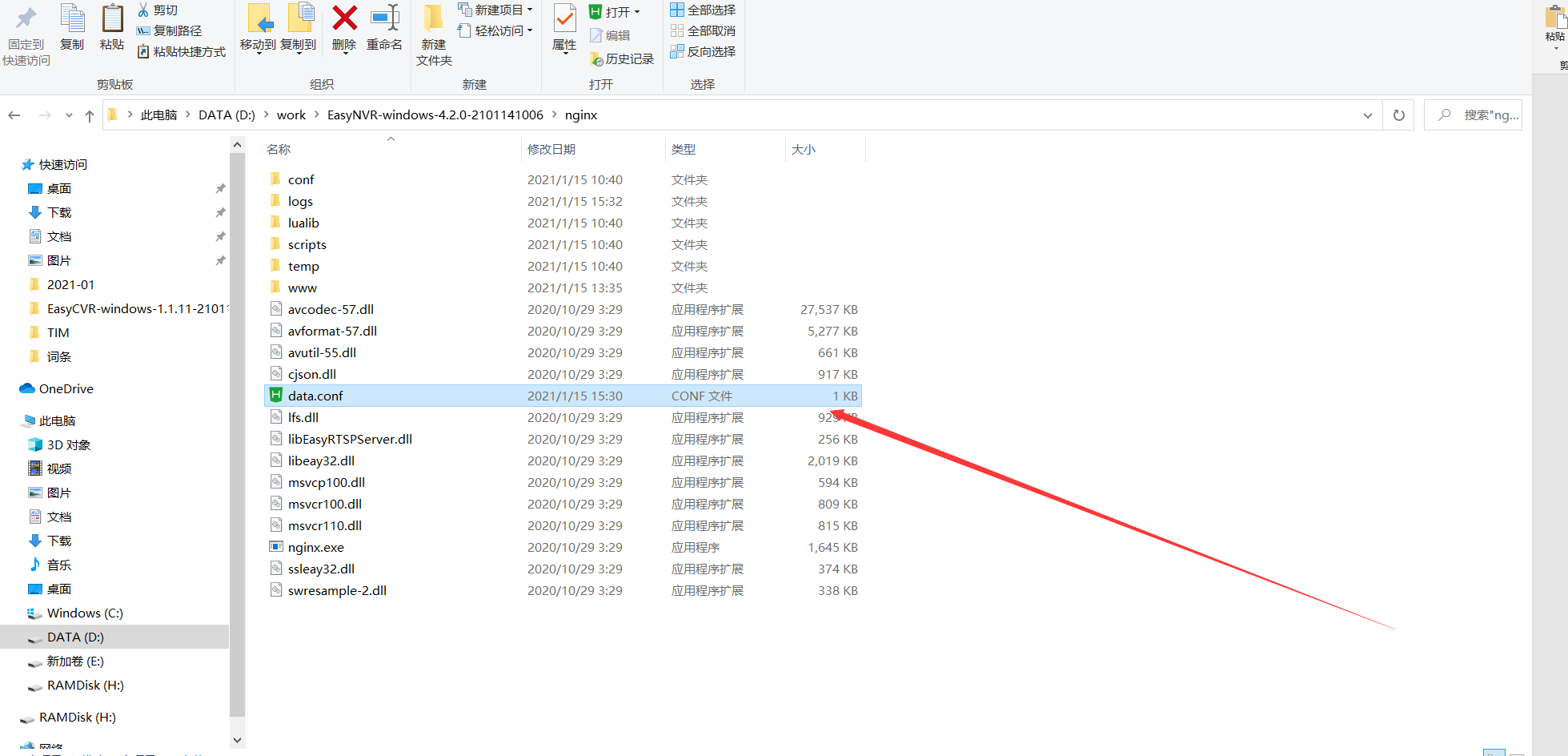Select This PC (此电脑) in sidebar
This screenshot has height=756, width=1568.
(57, 420)
